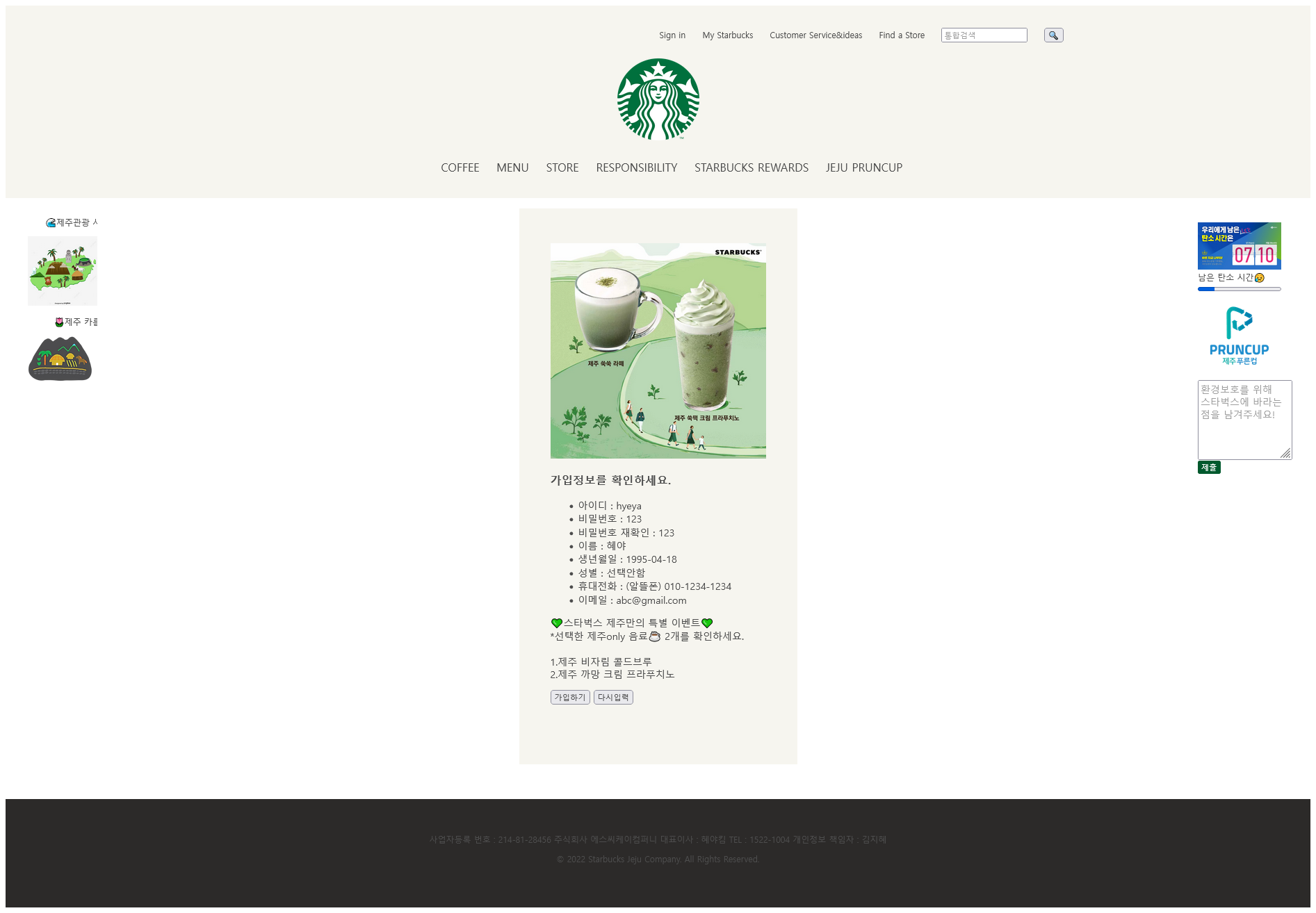This screenshot has height=913, width=1316.
Task: Open Sign in link
Action: [x=672, y=35]
